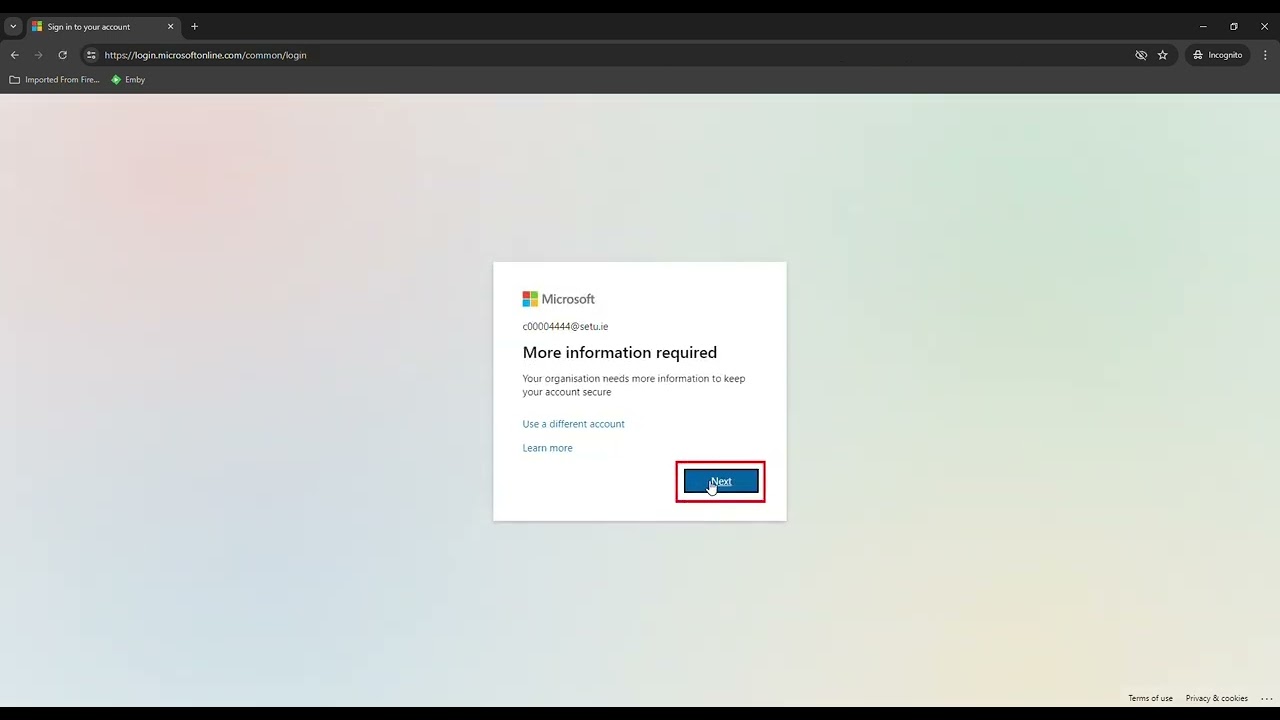The width and height of the screenshot is (1280, 720).
Task: Open the Emby bookmark
Action: (128, 80)
